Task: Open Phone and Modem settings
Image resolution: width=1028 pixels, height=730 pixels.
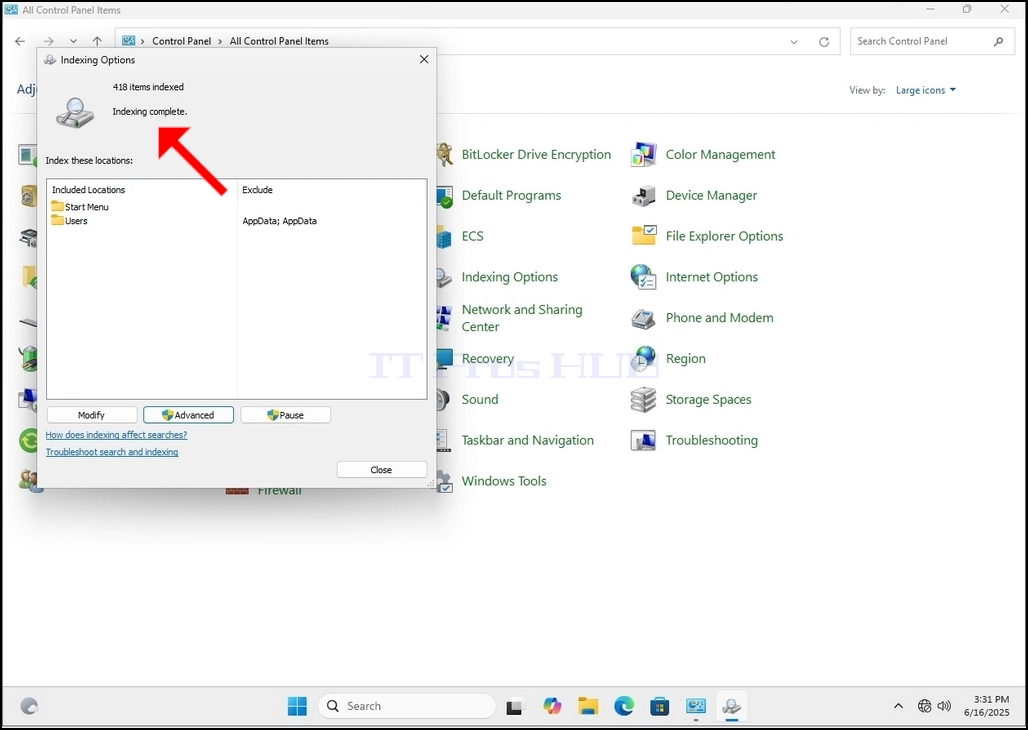Action: pyautogui.click(x=719, y=317)
